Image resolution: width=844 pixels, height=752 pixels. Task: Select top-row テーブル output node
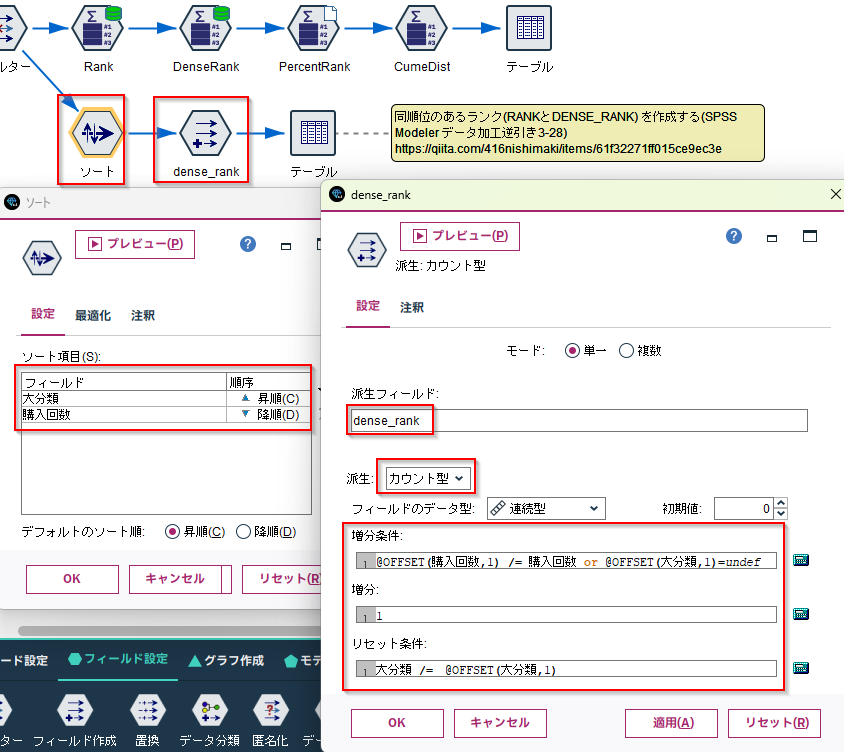click(529, 28)
